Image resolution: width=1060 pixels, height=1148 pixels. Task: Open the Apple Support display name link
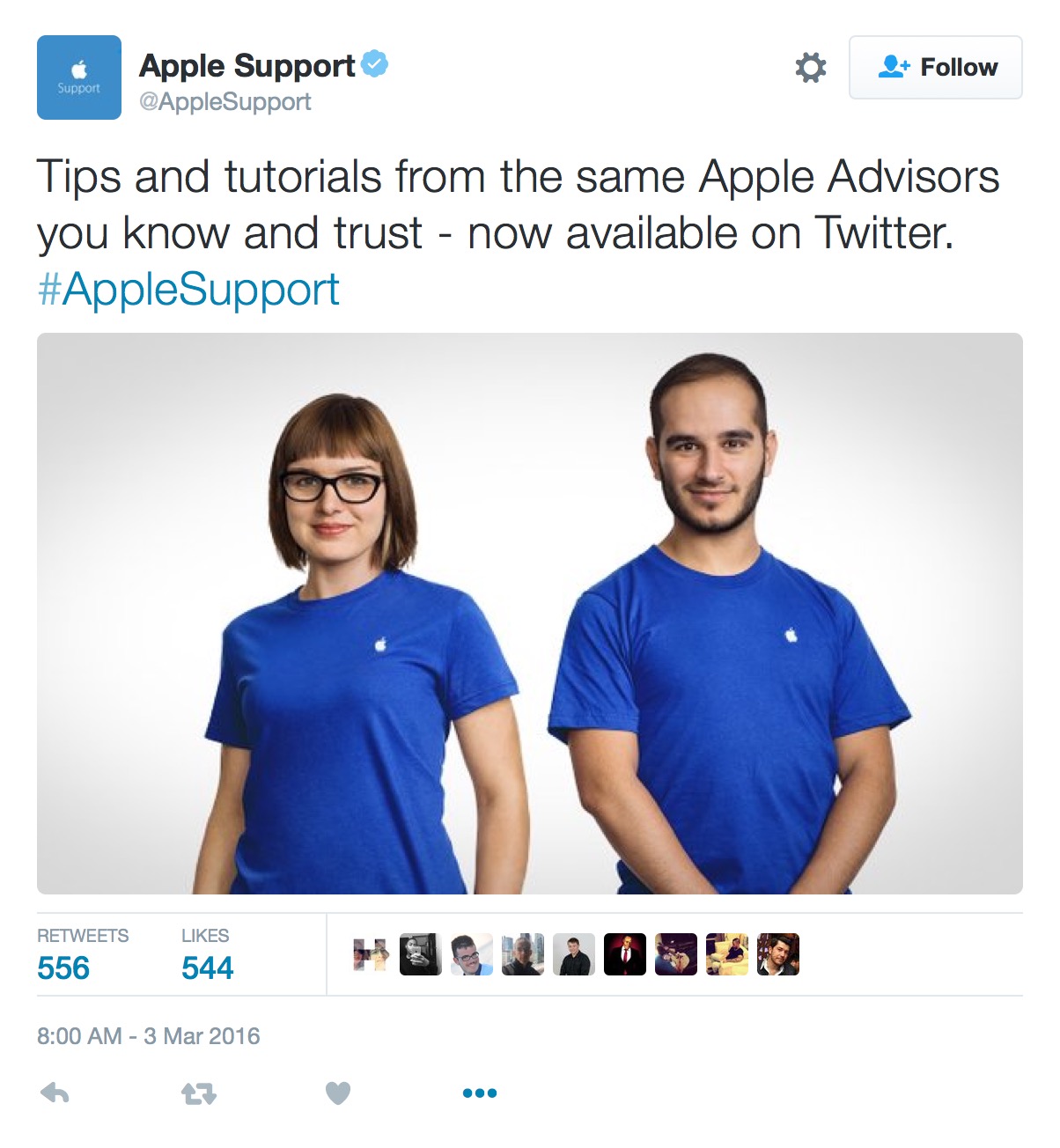[247, 65]
